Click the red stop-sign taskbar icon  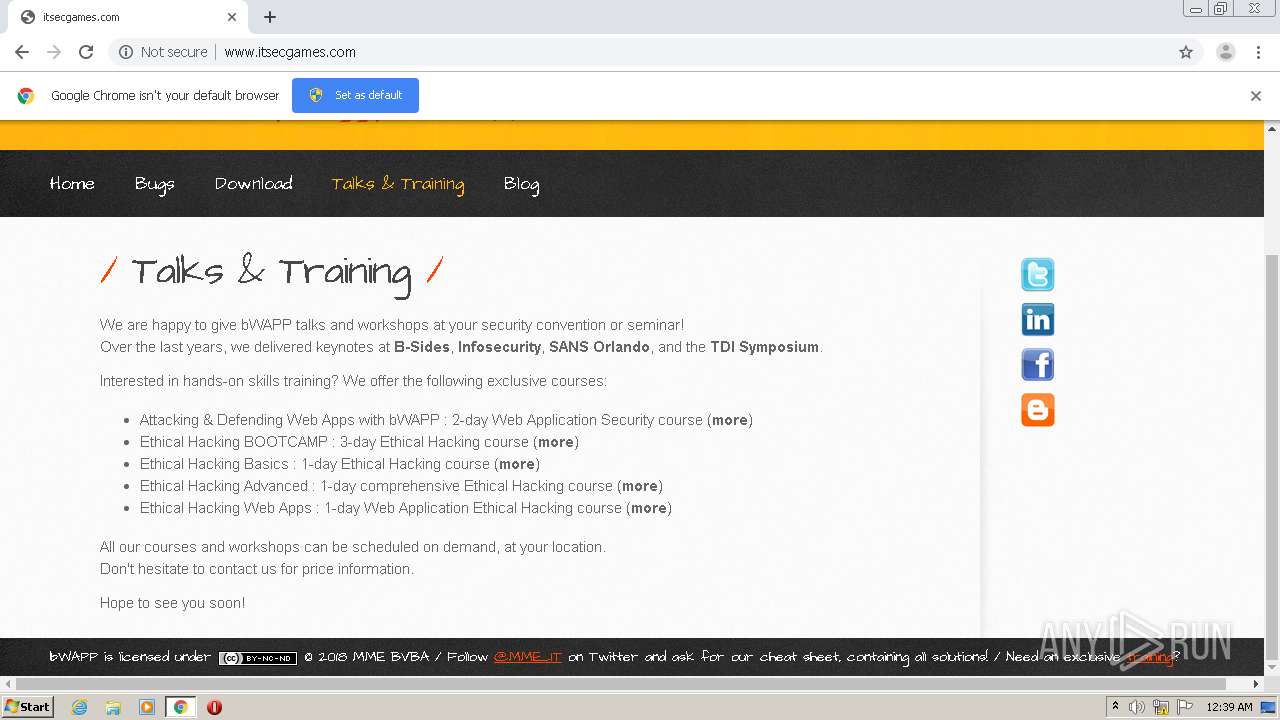[214, 707]
